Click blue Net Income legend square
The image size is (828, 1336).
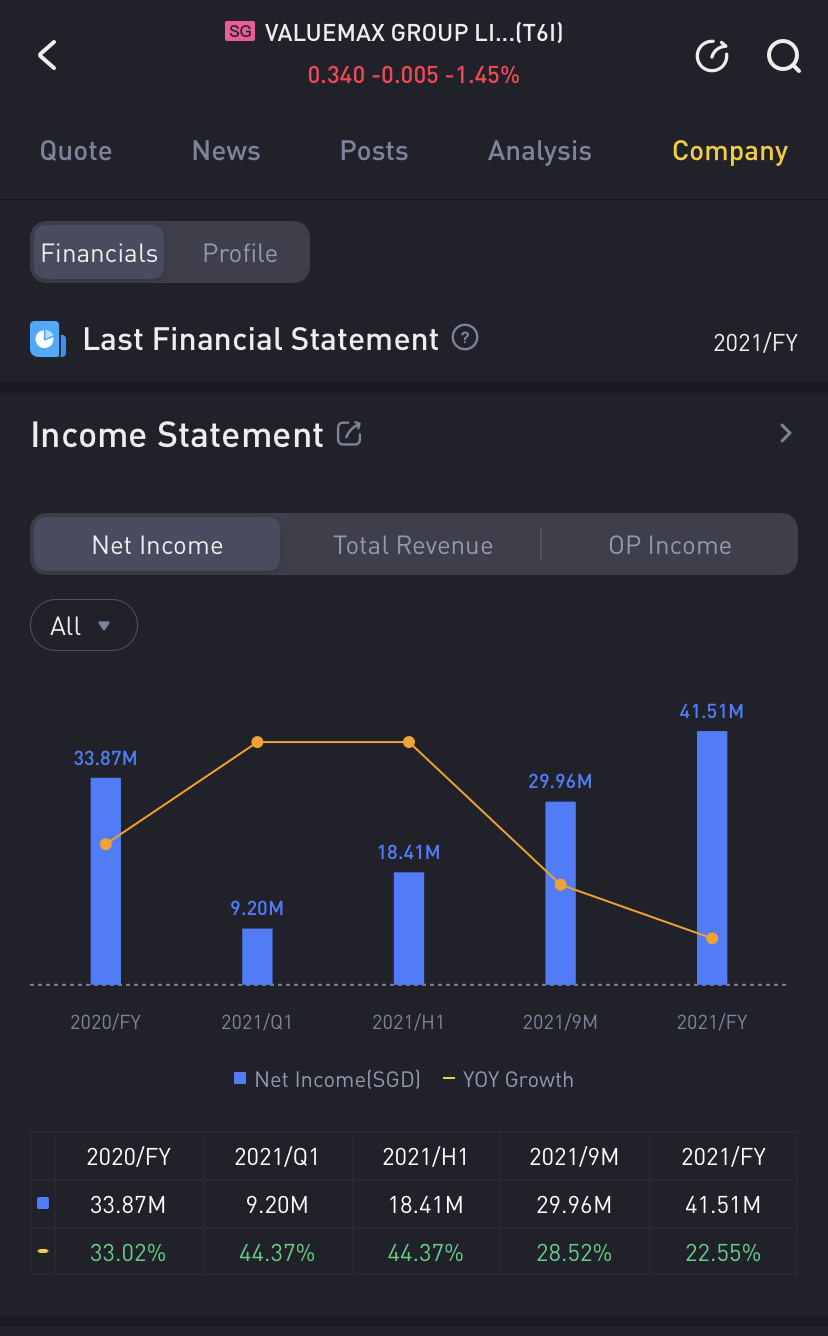[240, 1078]
